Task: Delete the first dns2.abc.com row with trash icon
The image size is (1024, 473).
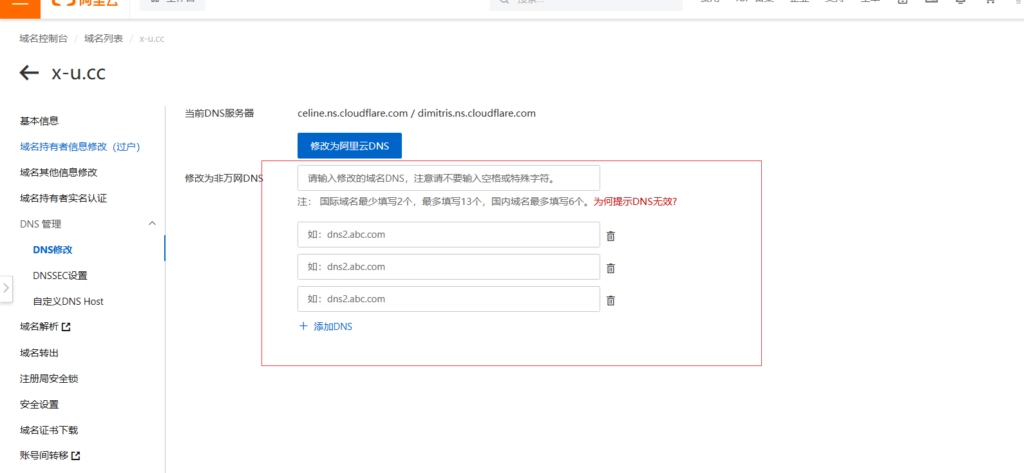Action: pyautogui.click(x=611, y=236)
